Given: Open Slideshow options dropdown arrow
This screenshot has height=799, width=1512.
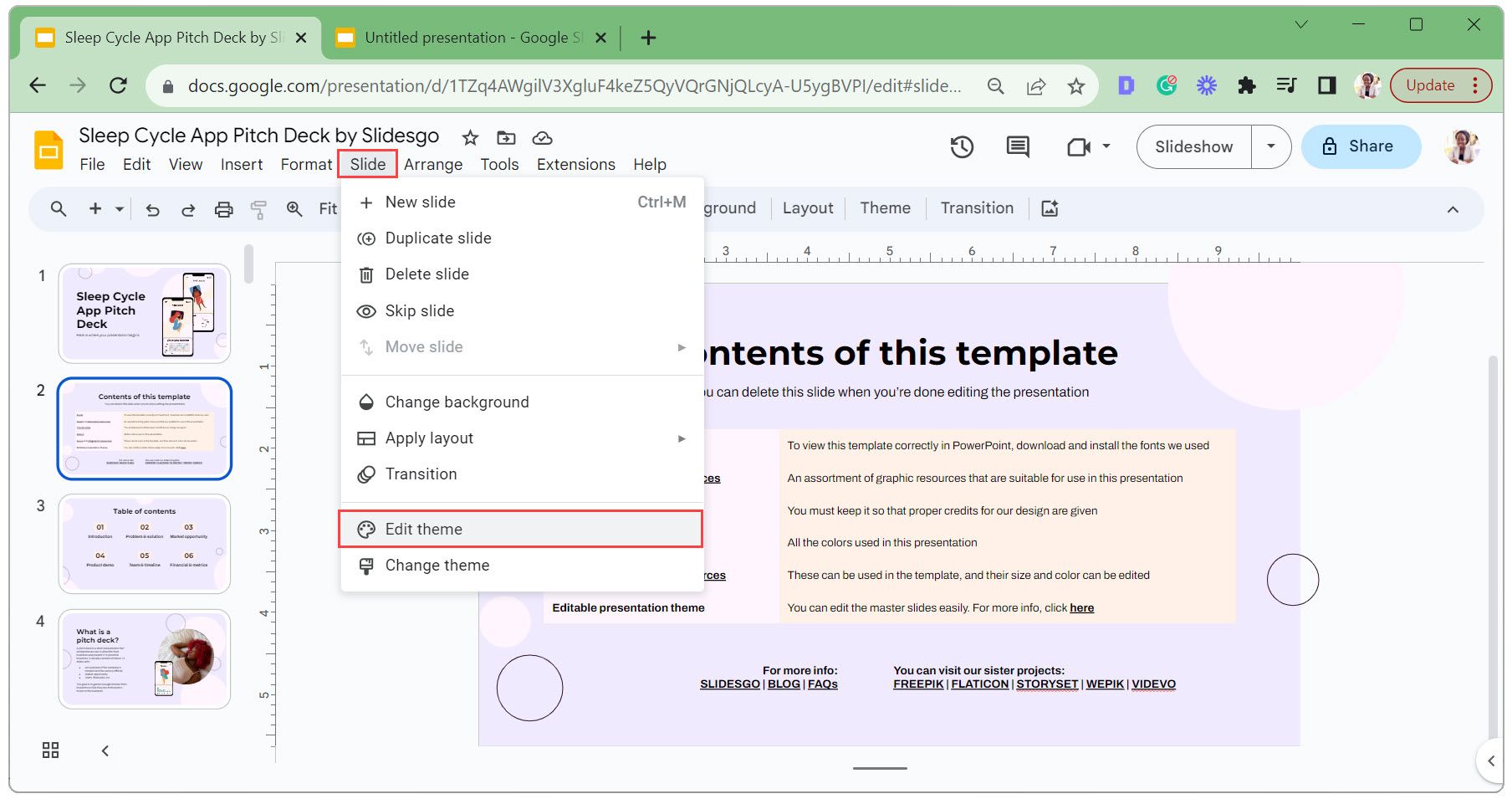Looking at the screenshot, I should click(1270, 146).
